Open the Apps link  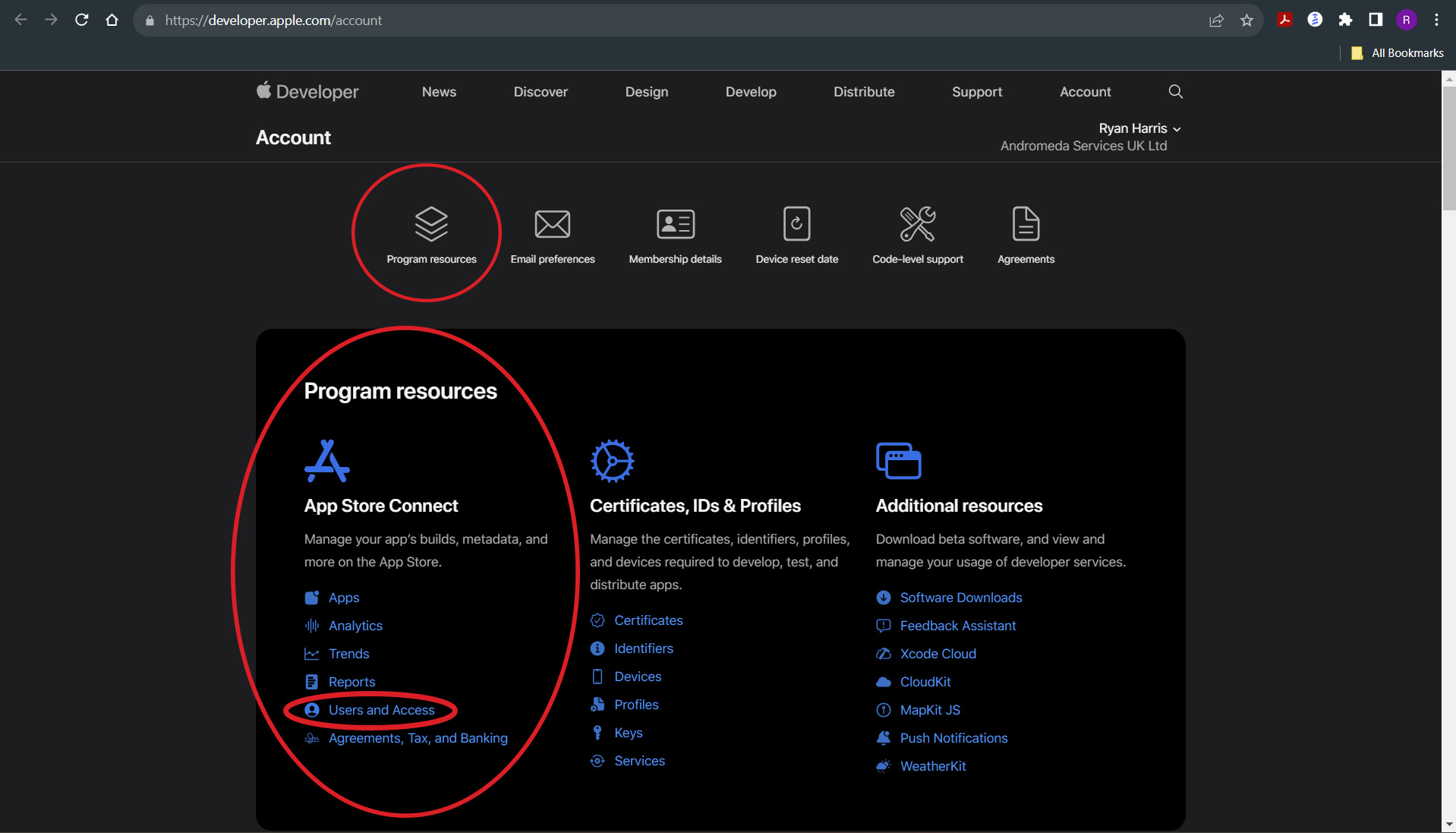click(x=344, y=598)
